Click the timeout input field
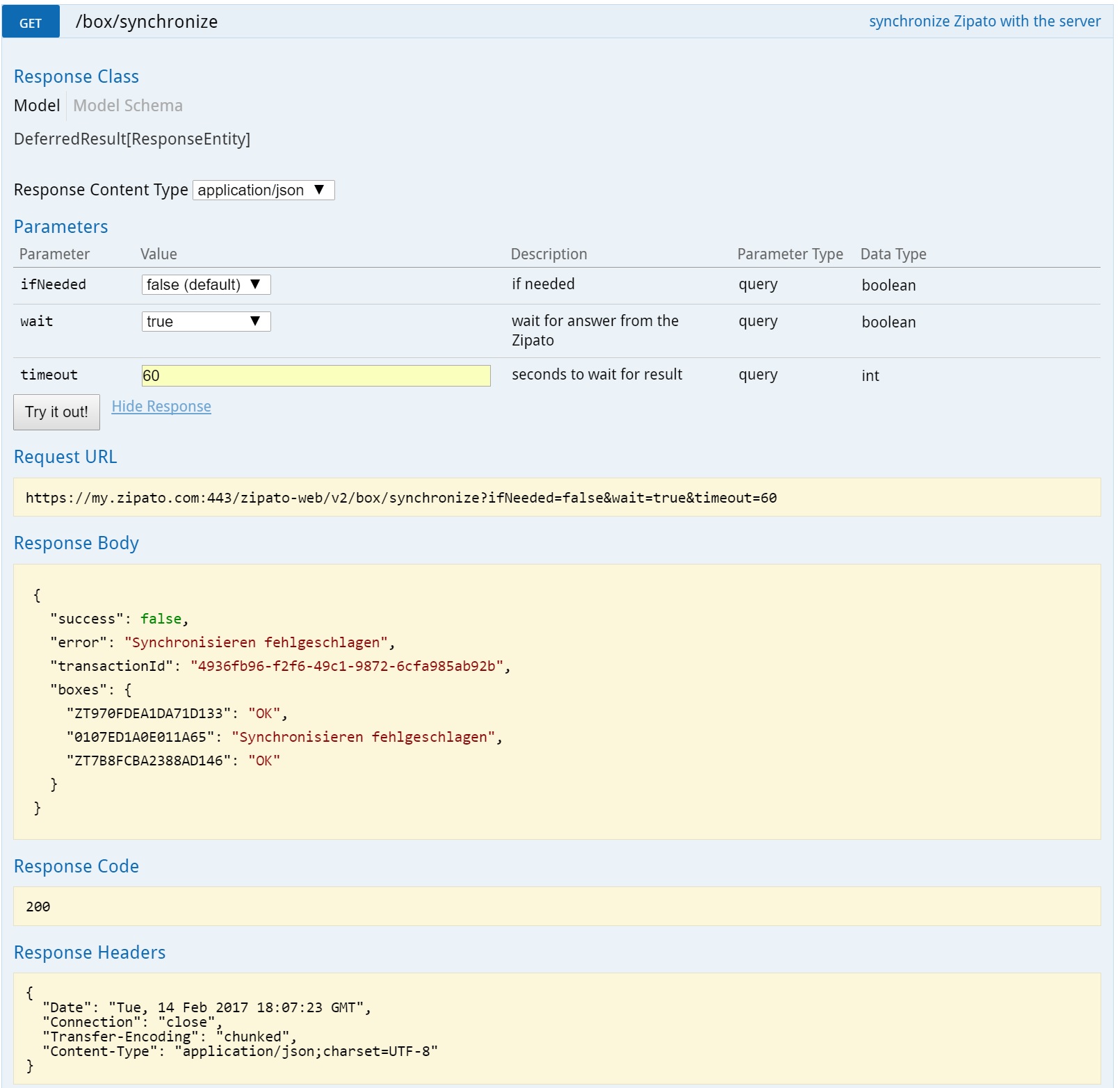 point(316,375)
